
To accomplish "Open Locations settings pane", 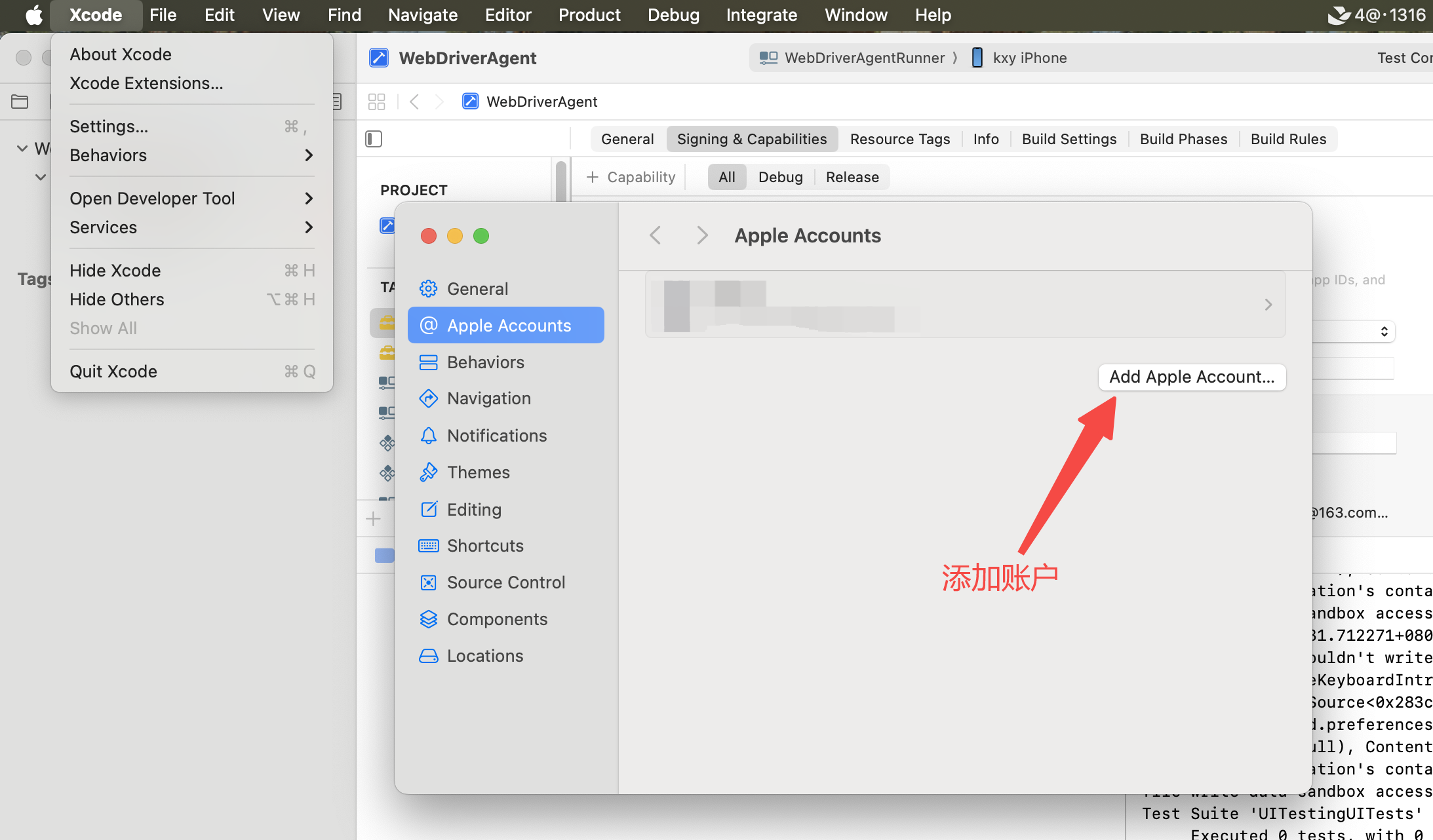I will tap(484, 656).
